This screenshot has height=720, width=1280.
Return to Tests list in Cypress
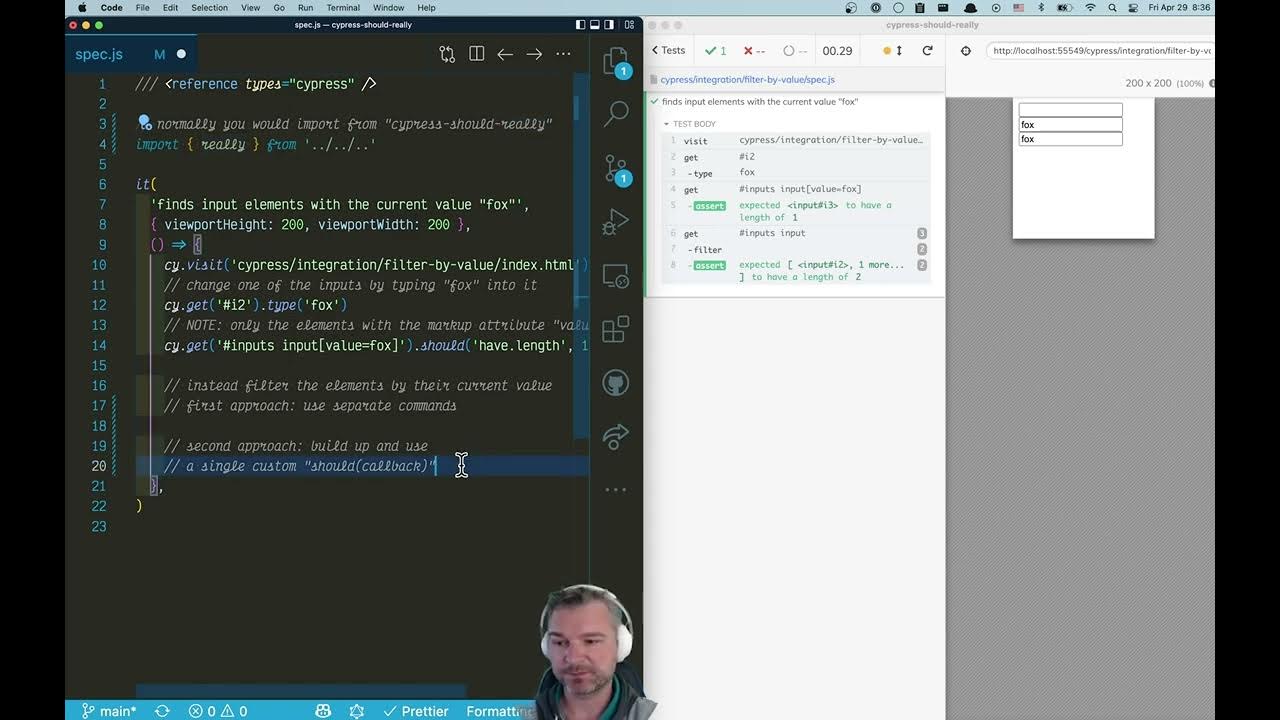(x=668, y=50)
